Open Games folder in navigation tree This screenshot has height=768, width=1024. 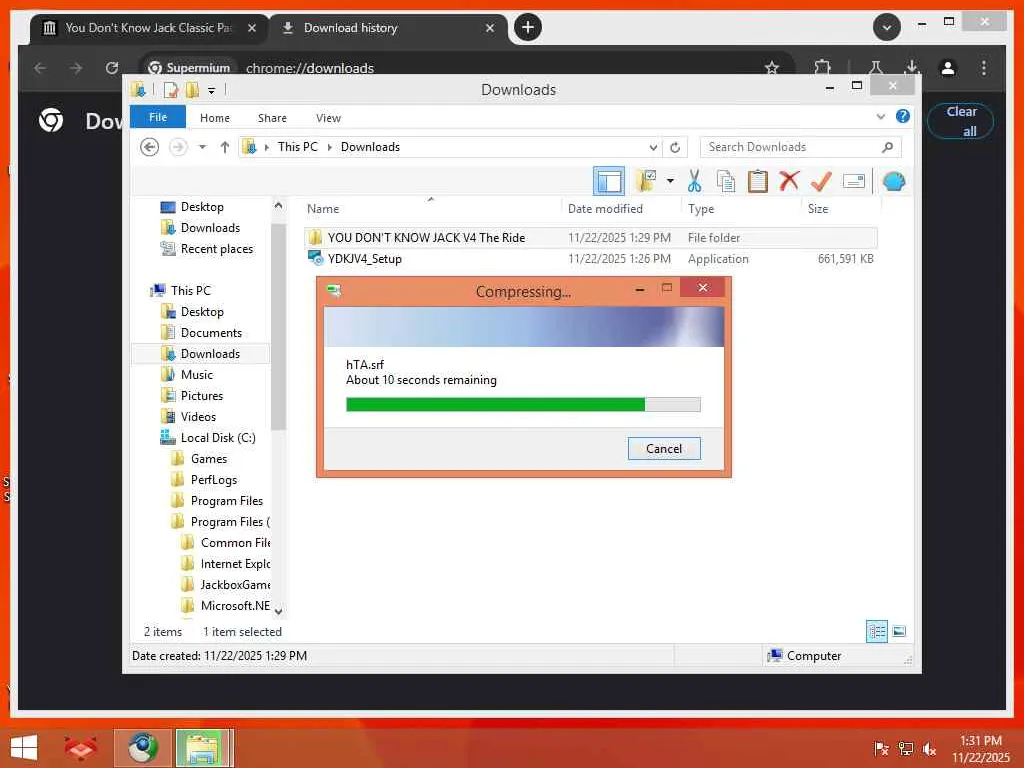[208, 459]
